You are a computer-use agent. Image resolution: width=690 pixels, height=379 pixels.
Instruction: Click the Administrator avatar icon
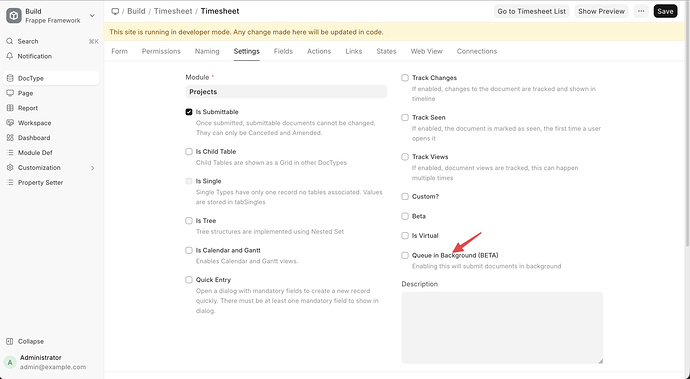click(10, 362)
